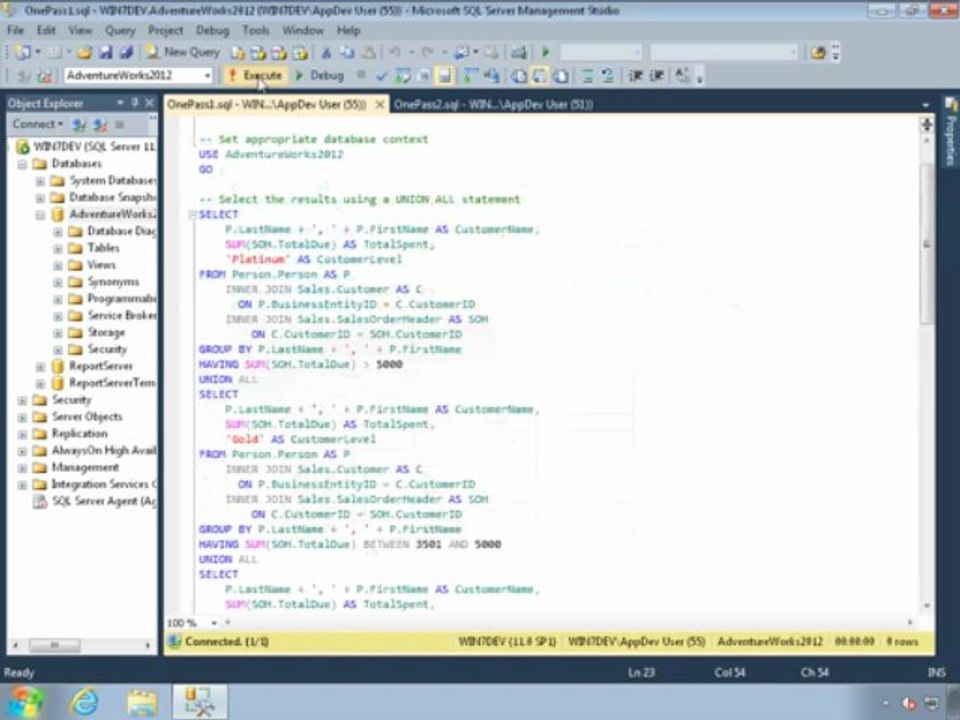This screenshot has height=720, width=960.
Task: Click the rightmost icon on the standard toolbar
Action: pyautogui.click(x=817, y=53)
